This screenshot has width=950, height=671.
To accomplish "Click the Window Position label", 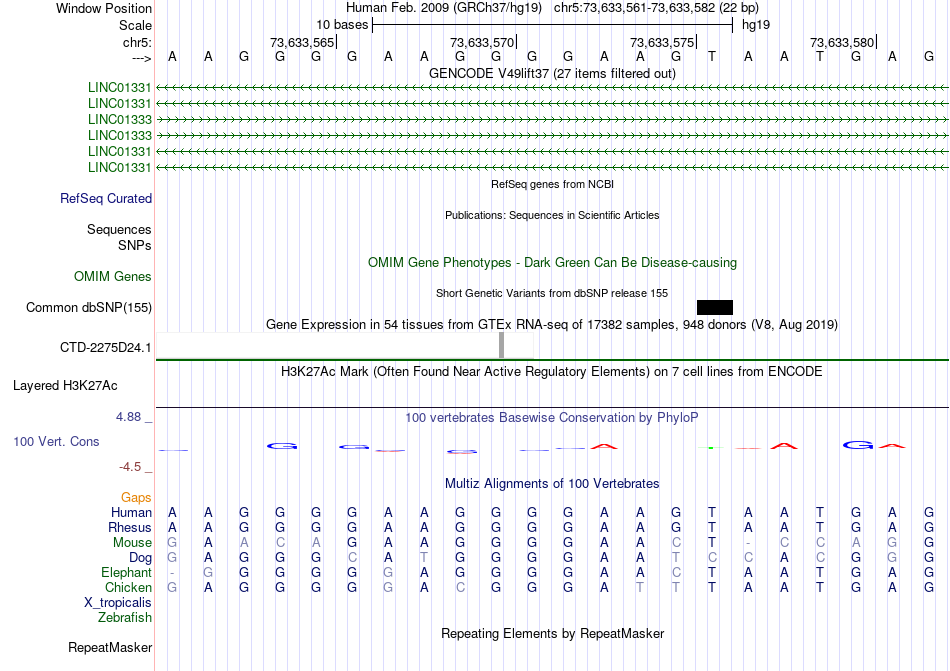I will pyautogui.click(x=104, y=8).
